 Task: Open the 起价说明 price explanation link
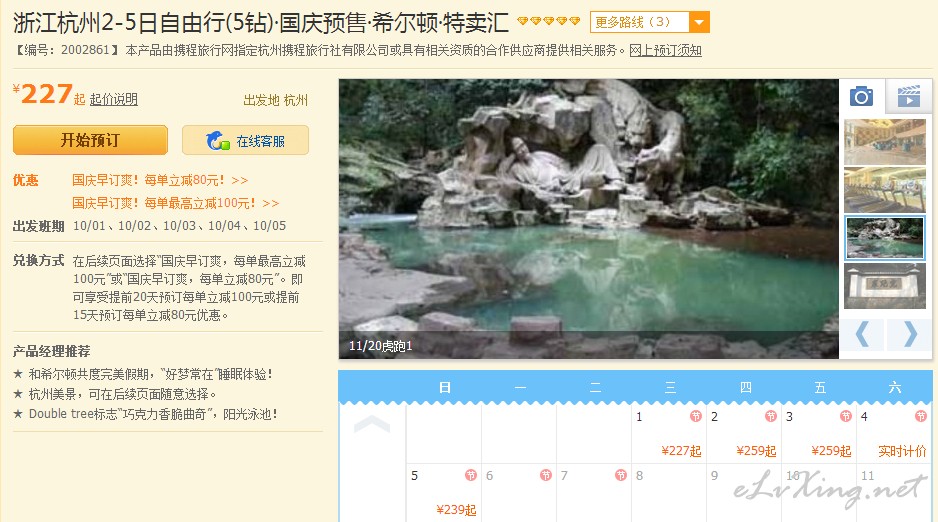point(114,99)
